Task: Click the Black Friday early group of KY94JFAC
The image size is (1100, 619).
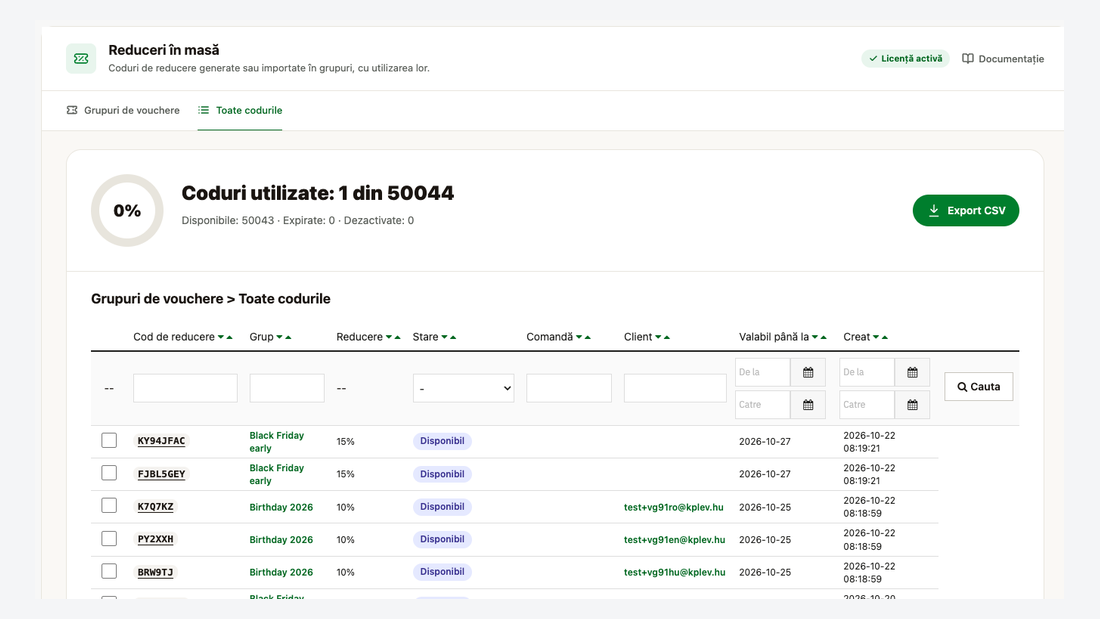Action: click(x=276, y=442)
